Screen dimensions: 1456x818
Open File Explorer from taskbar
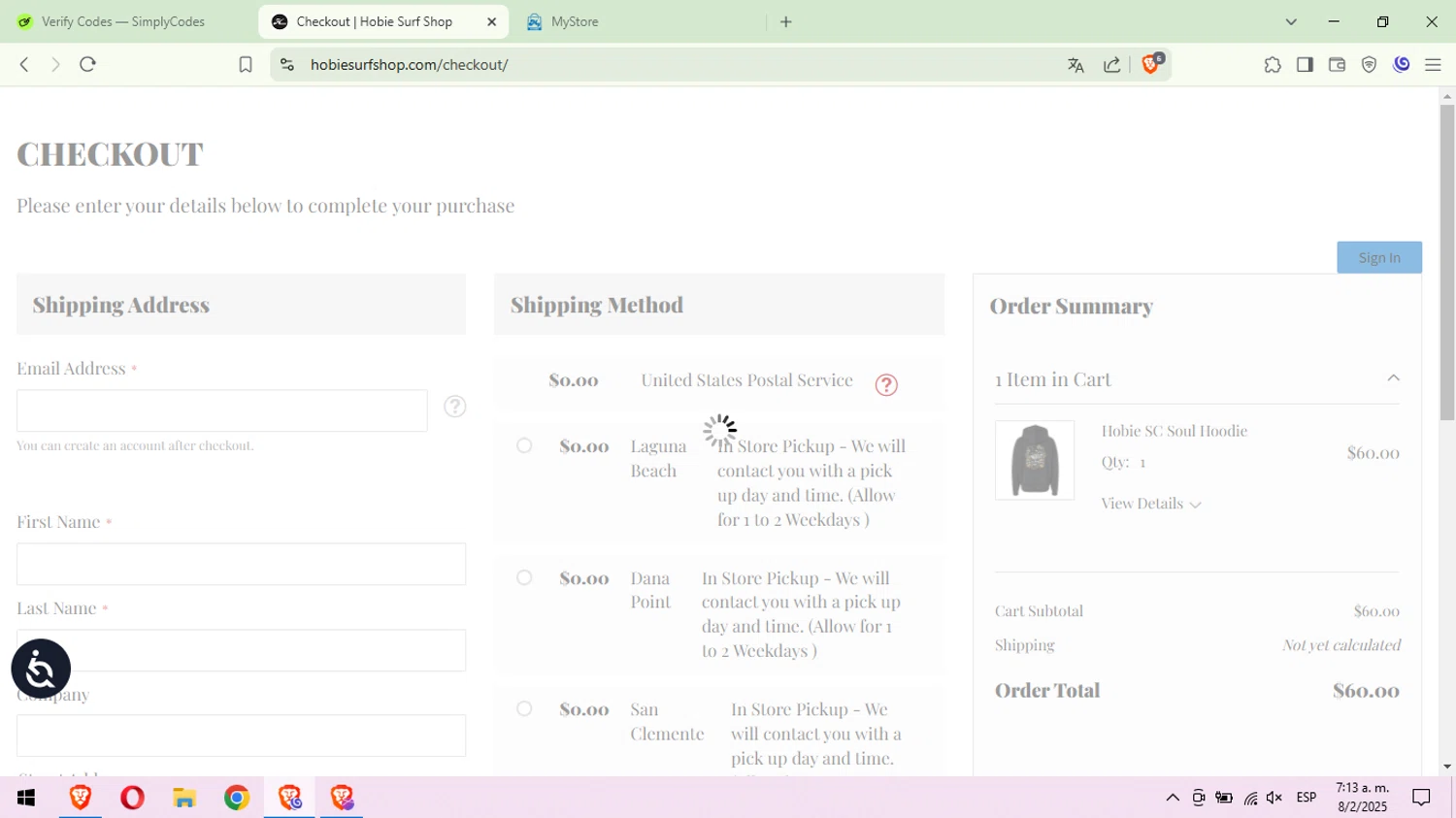184,798
